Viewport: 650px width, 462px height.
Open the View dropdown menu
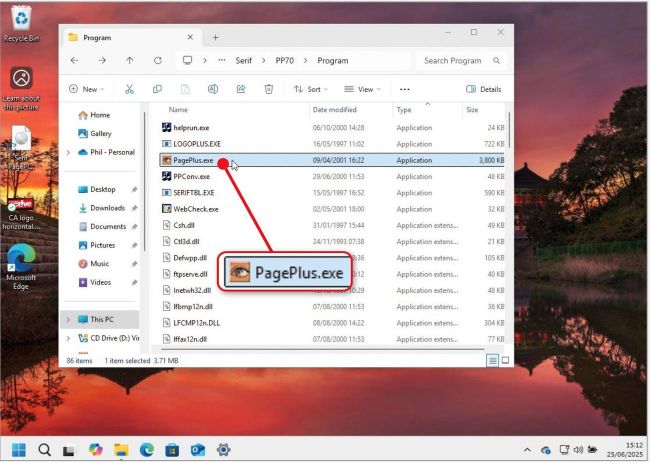pos(364,89)
